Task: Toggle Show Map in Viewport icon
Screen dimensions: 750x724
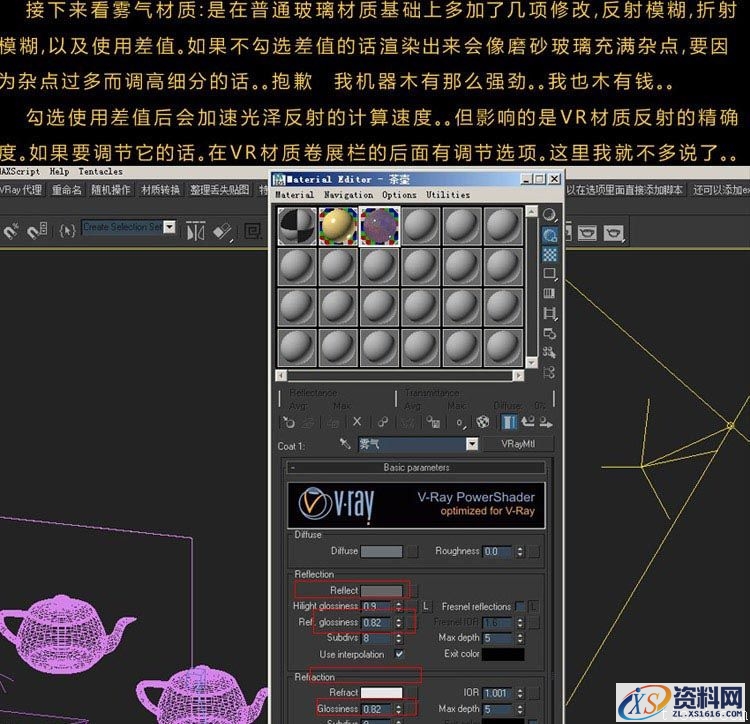Action: pos(483,422)
